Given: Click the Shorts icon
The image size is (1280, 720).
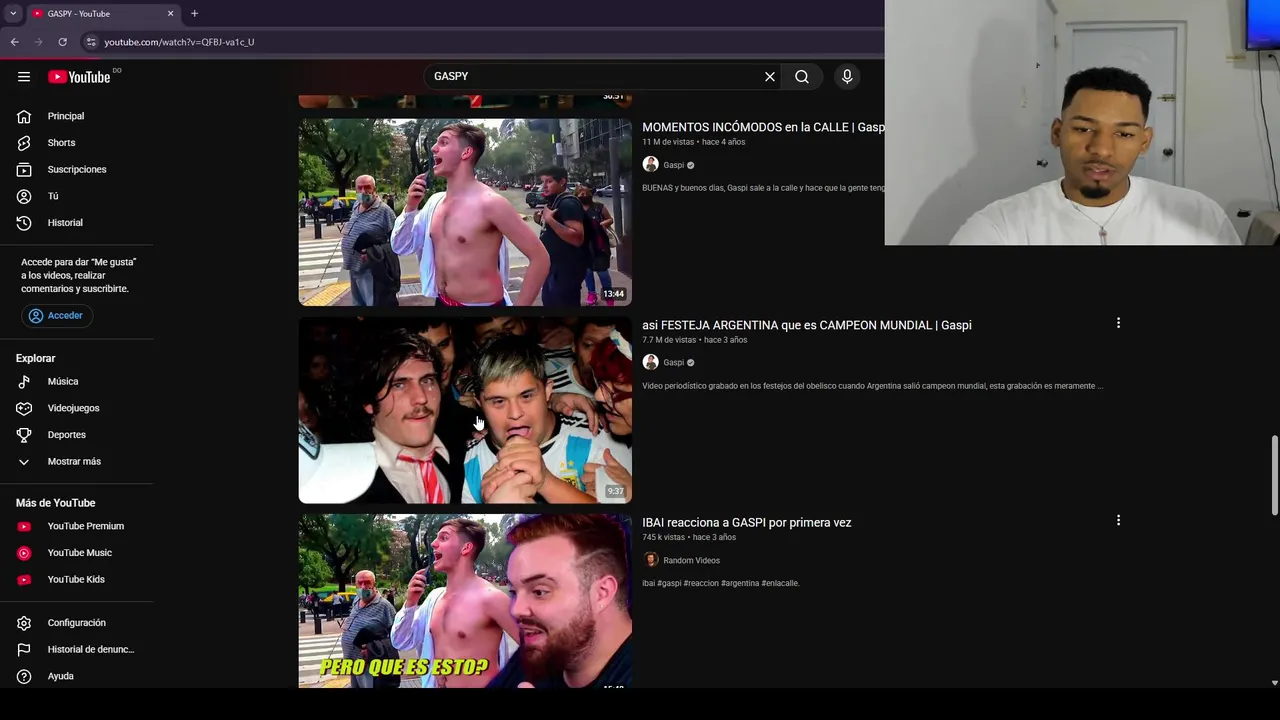Looking at the screenshot, I should click(24, 143).
